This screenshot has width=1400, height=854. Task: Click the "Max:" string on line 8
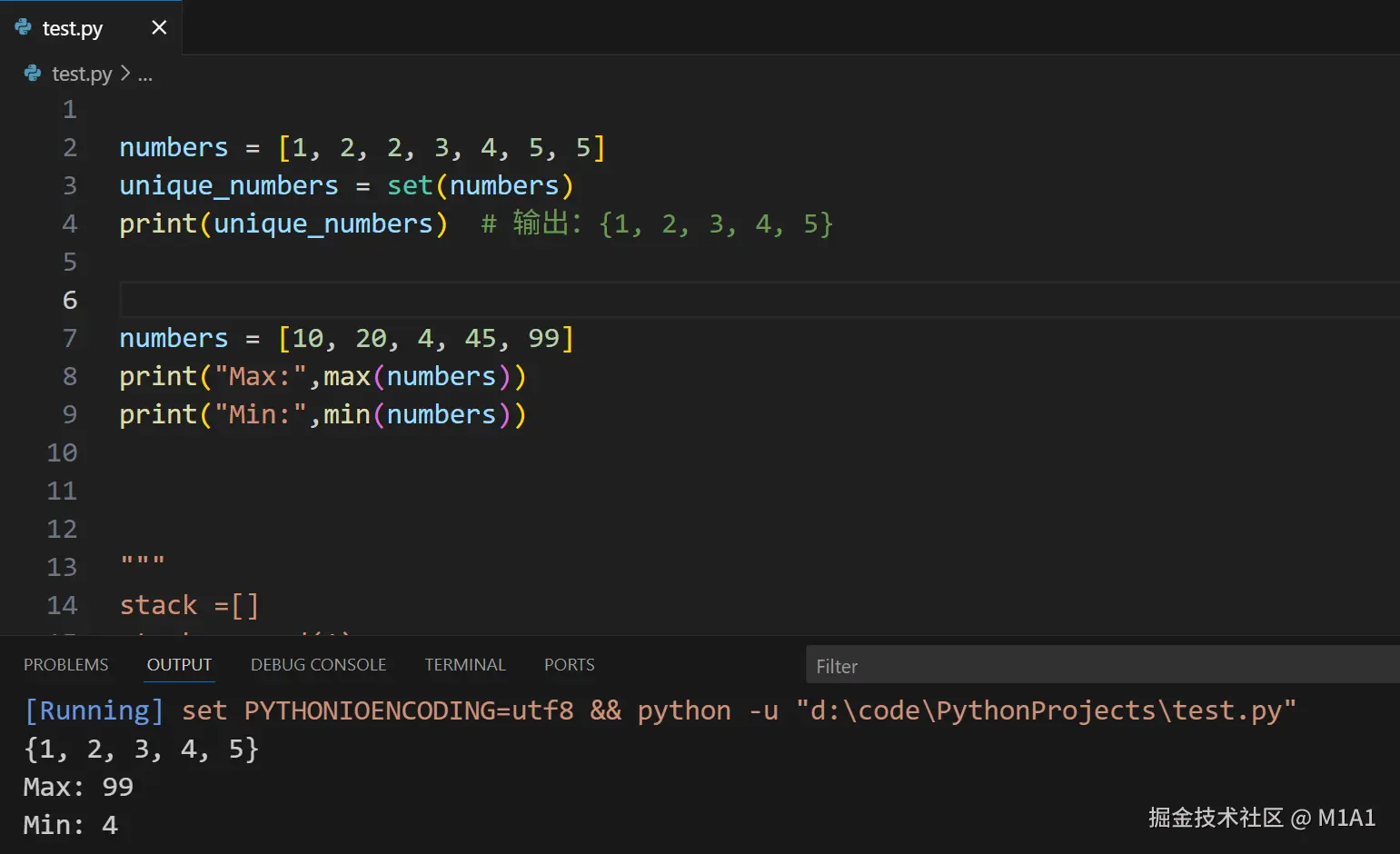pos(261,376)
